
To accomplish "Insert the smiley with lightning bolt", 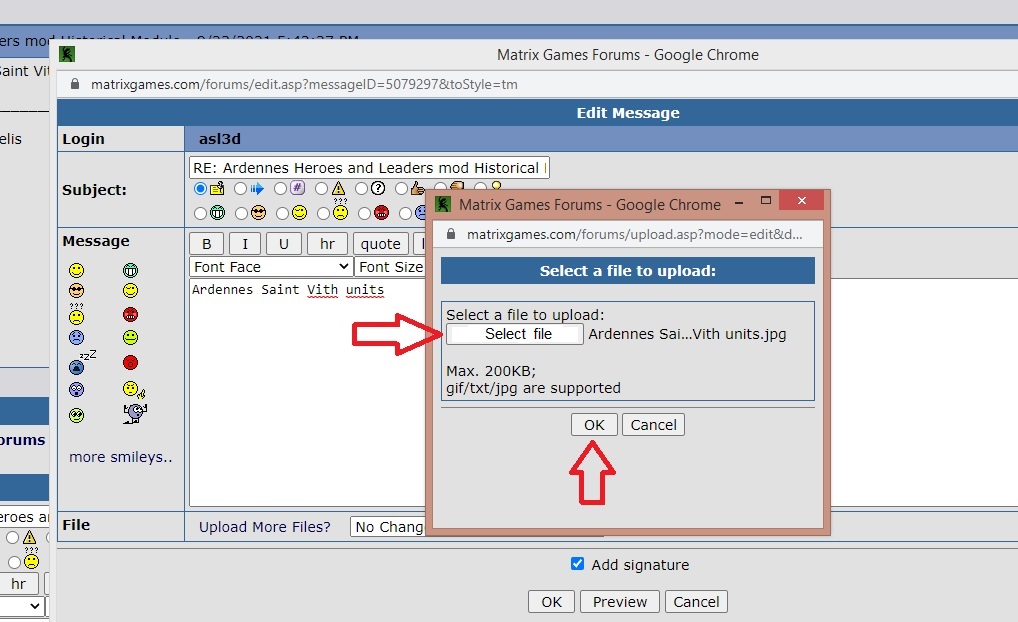I will click(x=134, y=390).
